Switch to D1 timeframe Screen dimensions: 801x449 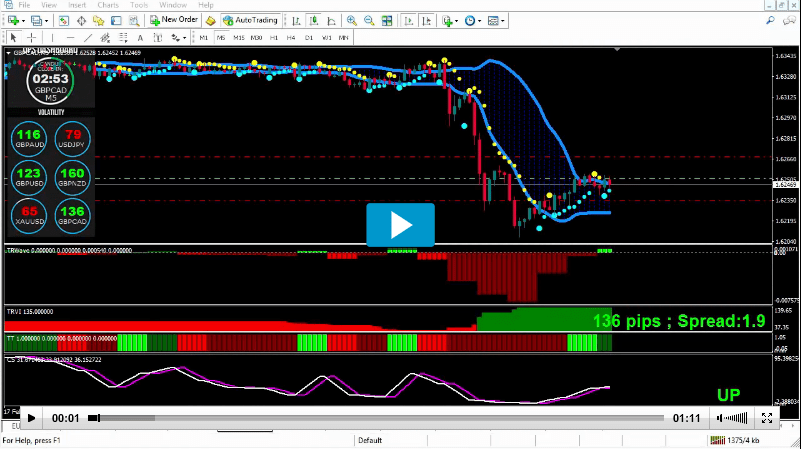click(309, 37)
